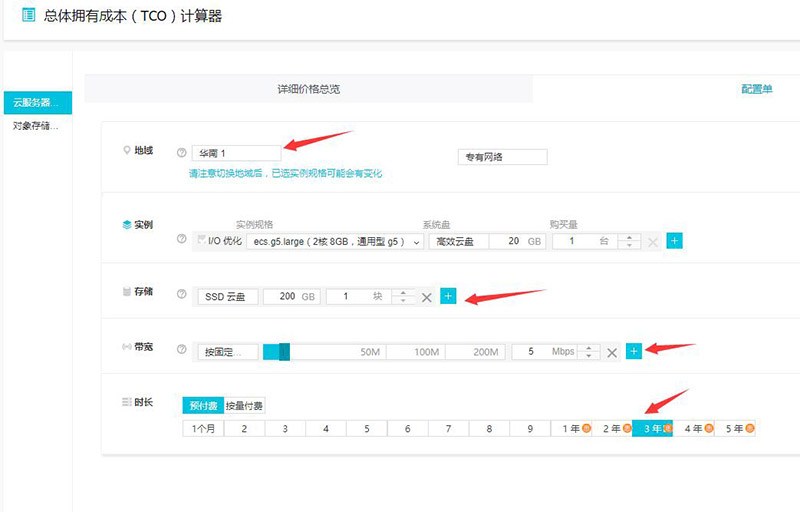This screenshot has height=512, width=800.
Task: Switch to 按量付费 billing mode
Action: (244, 406)
